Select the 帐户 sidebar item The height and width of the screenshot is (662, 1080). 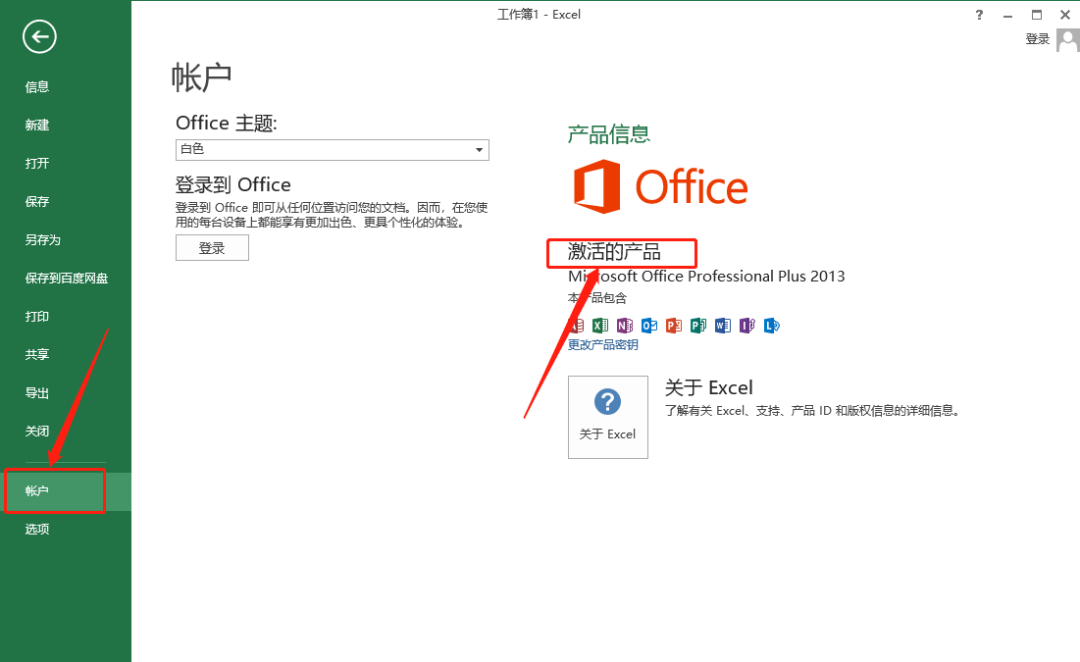tap(65, 491)
